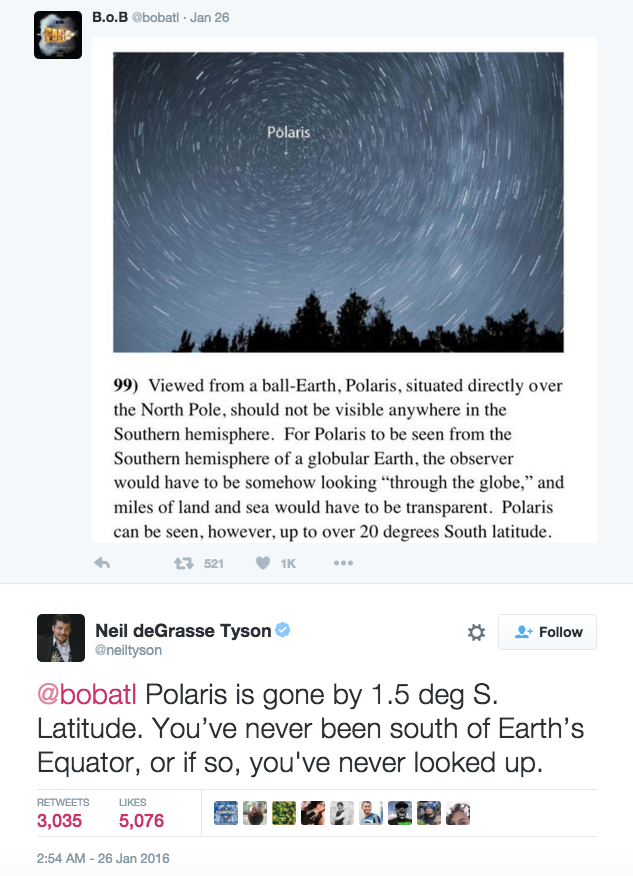This screenshot has width=633, height=876.
Task: View the 5,076 likes list
Action: click(141, 821)
